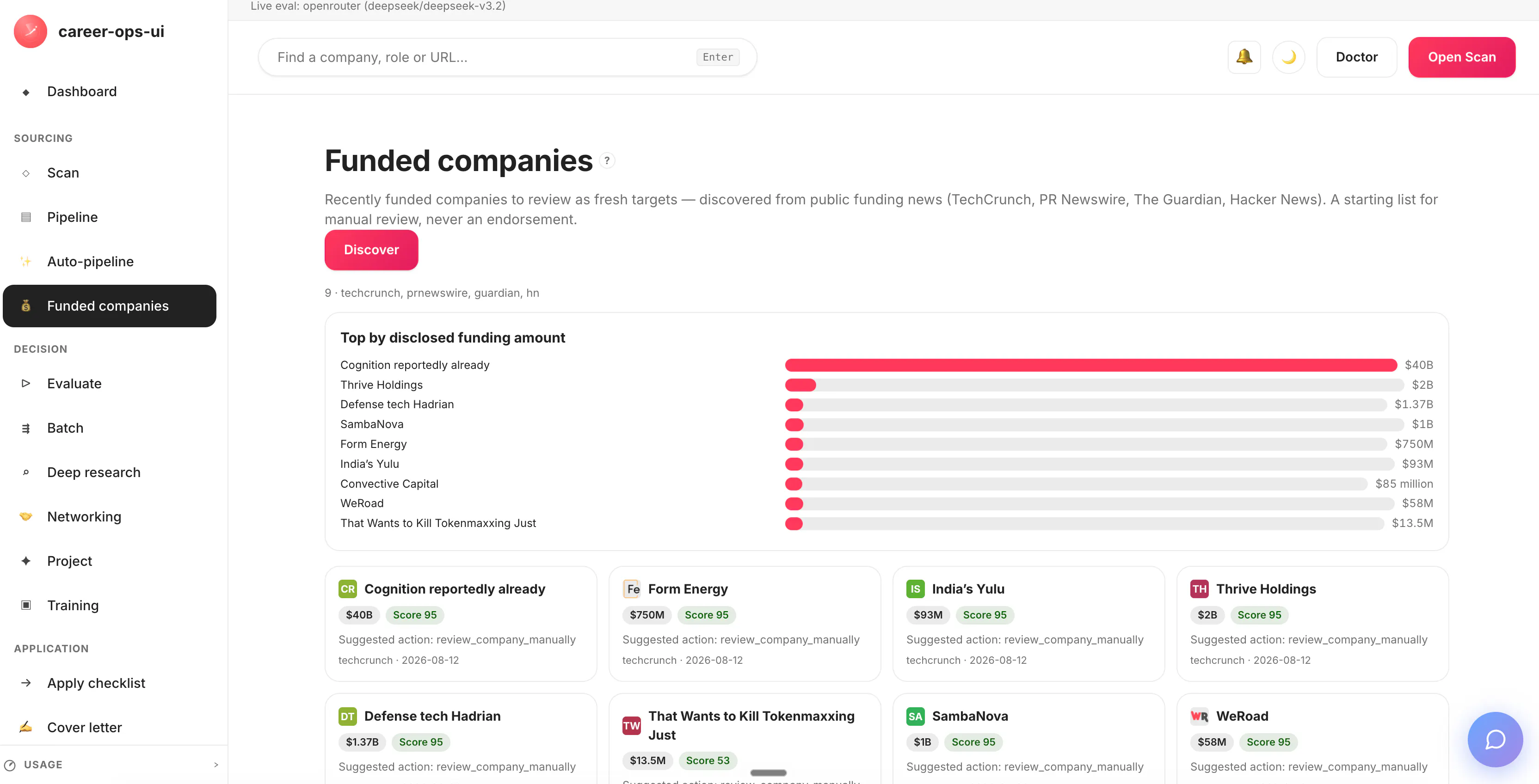Click the Fe avatar on Form Energy card
The width and height of the screenshot is (1539, 784).
point(632,589)
